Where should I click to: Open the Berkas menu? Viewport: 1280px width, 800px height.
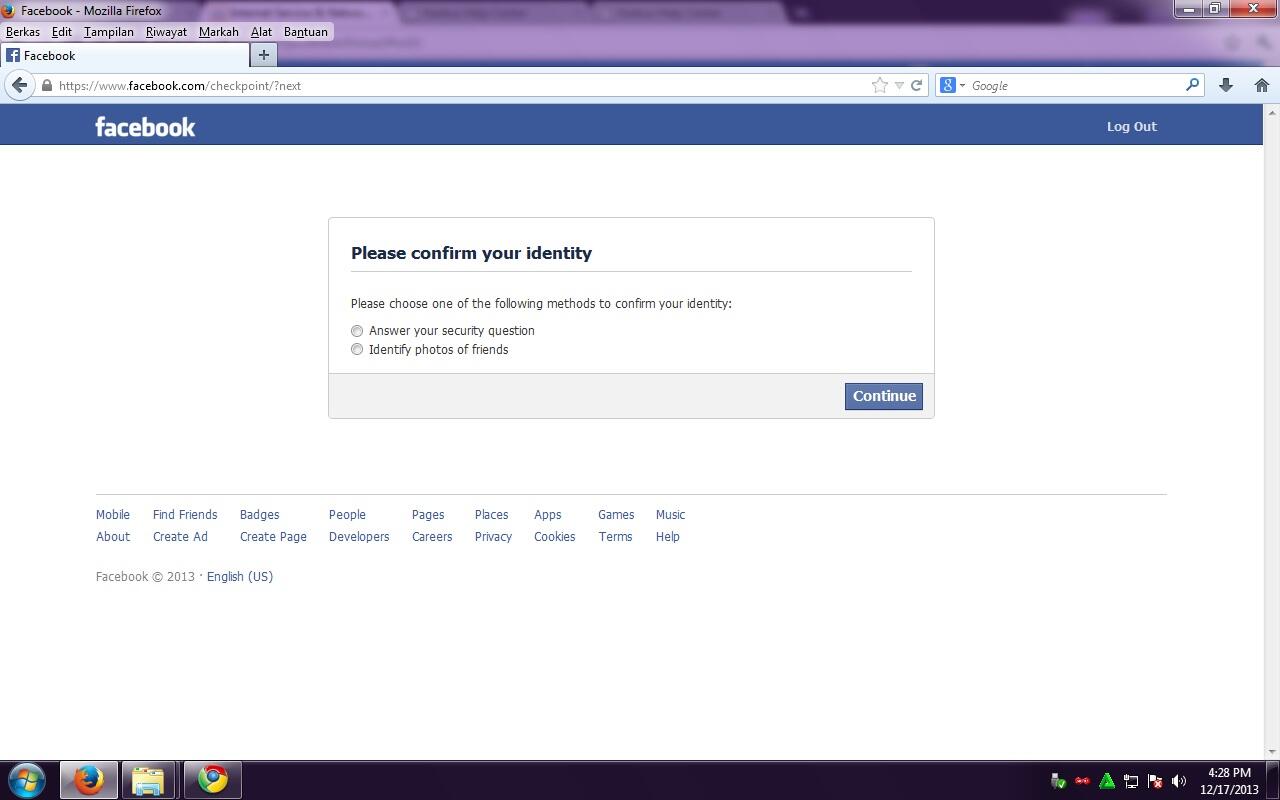pos(23,32)
